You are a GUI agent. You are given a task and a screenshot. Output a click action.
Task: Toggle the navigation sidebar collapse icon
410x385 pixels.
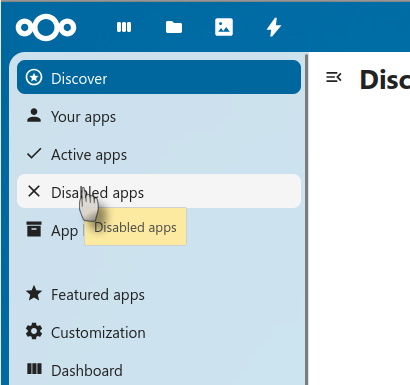click(333, 77)
